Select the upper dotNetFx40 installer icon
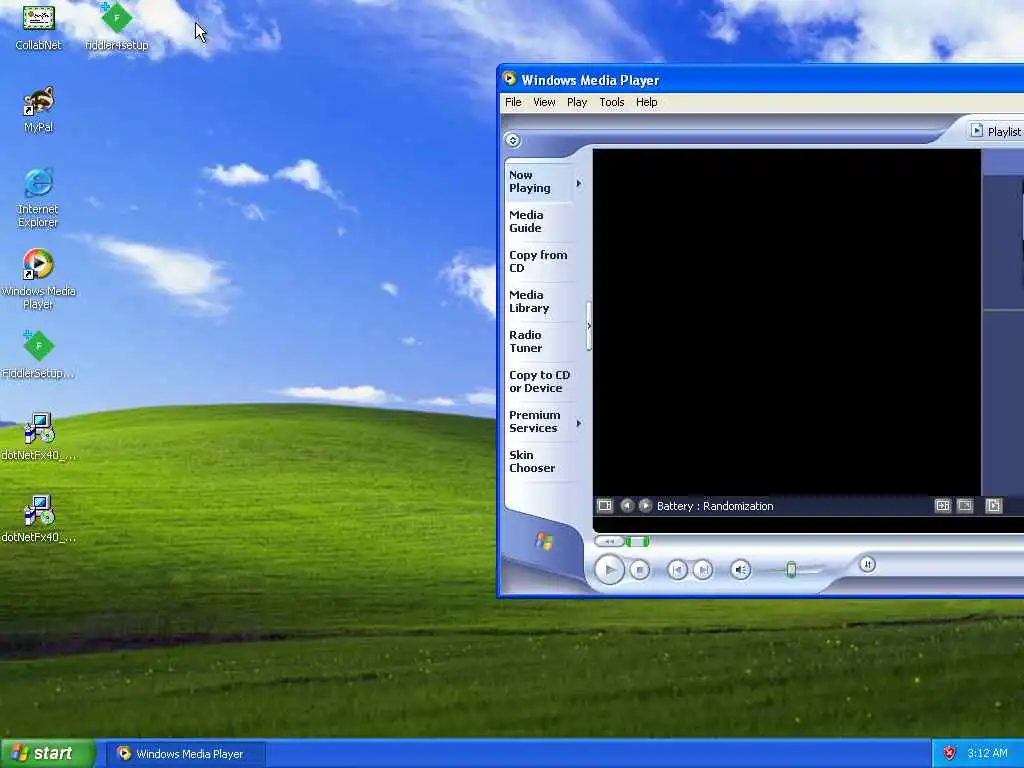 pyautogui.click(x=39, y=437)
